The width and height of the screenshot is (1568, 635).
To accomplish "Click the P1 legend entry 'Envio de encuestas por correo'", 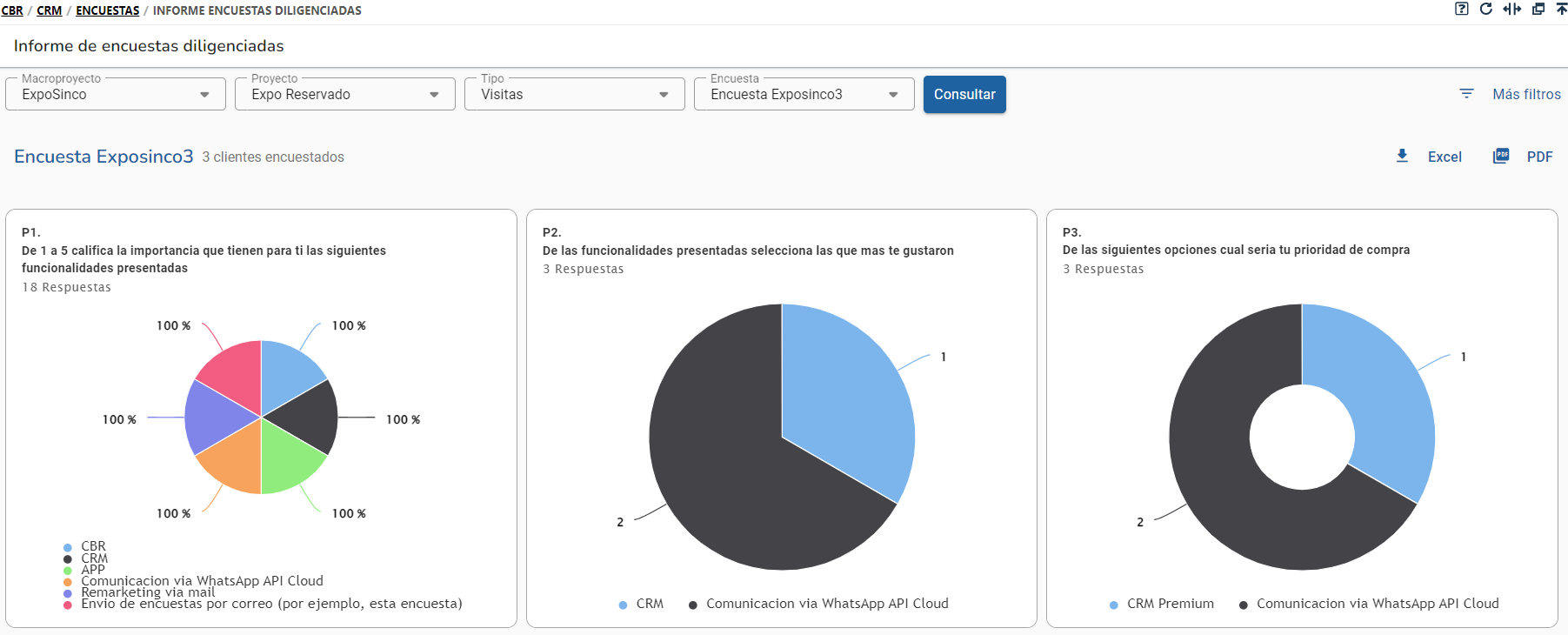I will click(x=271, y=604).
